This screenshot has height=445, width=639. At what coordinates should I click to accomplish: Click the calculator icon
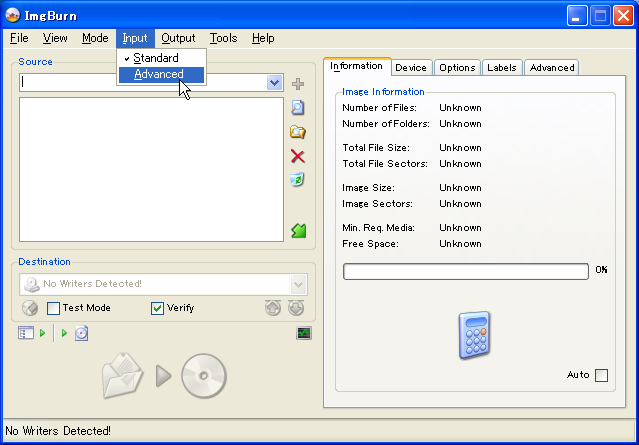[x=474, y=335]
